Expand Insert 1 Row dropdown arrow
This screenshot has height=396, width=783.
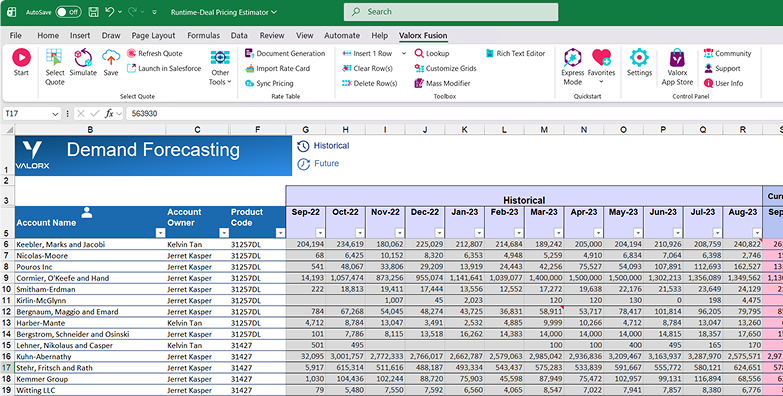[403, 53]
